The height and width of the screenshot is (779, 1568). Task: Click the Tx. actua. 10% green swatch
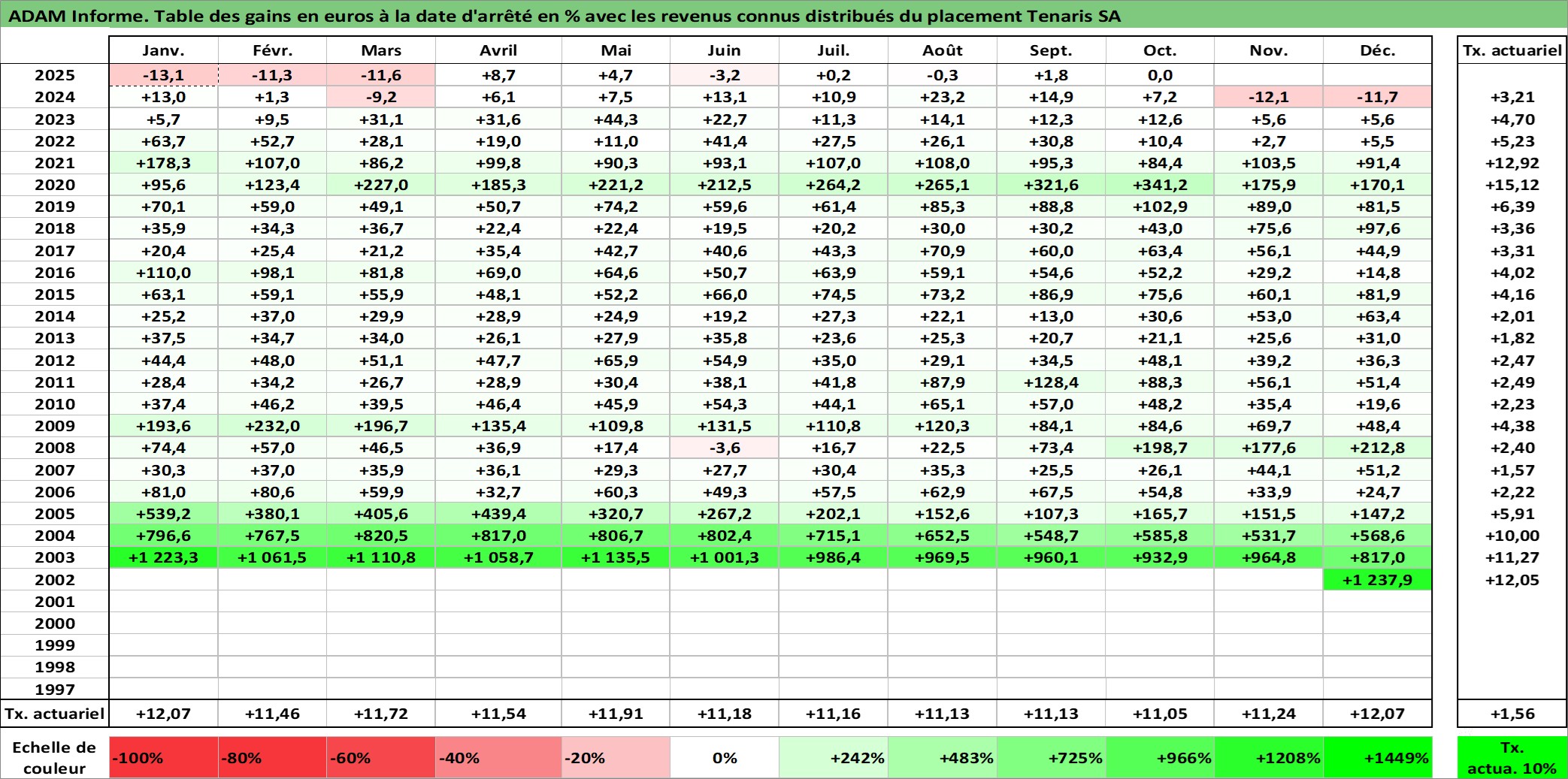pos(1512,757)
